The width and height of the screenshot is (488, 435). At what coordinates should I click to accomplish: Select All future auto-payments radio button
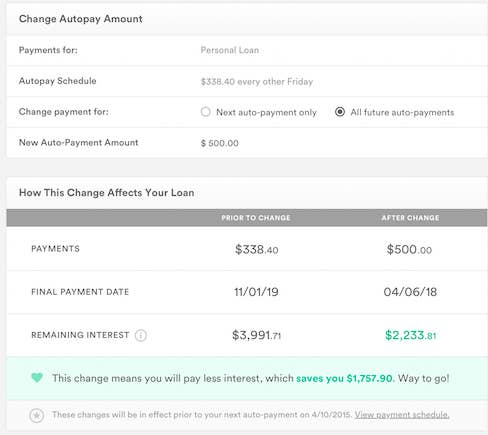(x=340, y=112)
